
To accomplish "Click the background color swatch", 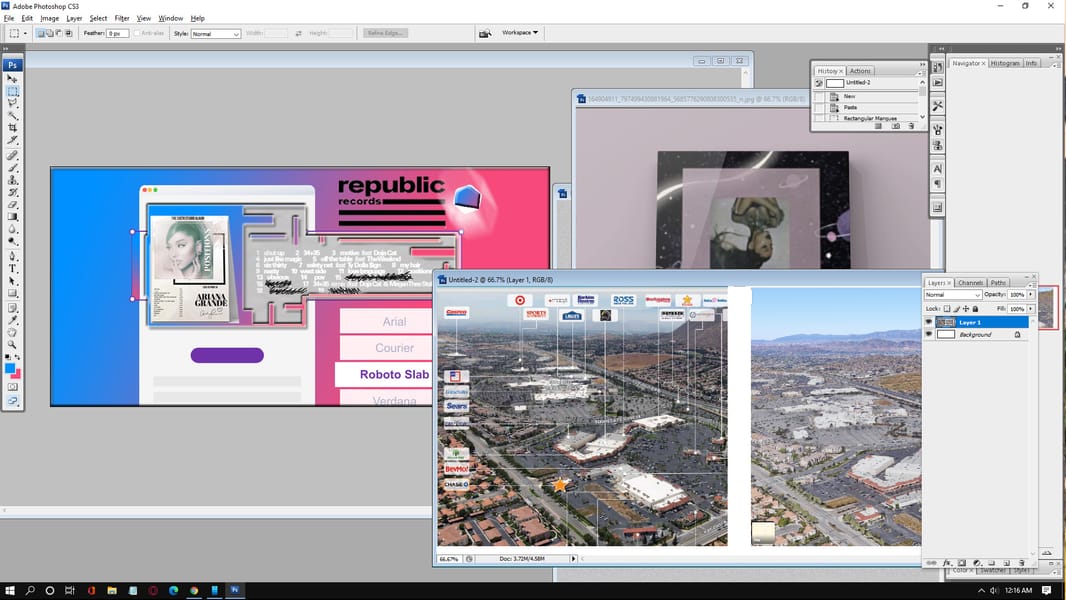I will (x=17, y=374).
